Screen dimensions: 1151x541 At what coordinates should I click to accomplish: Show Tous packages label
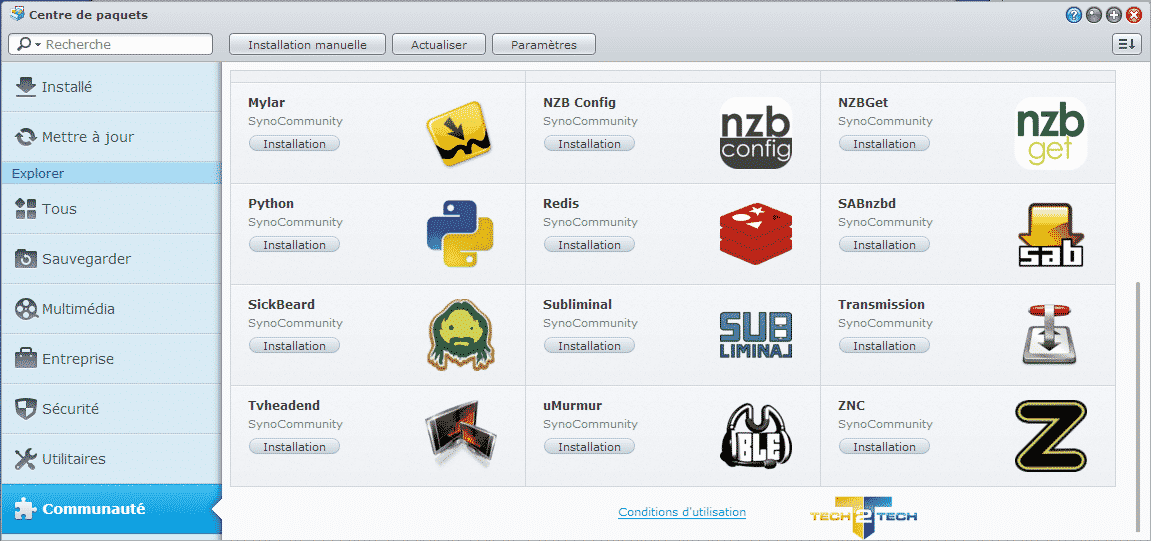(x=59, y=208)
